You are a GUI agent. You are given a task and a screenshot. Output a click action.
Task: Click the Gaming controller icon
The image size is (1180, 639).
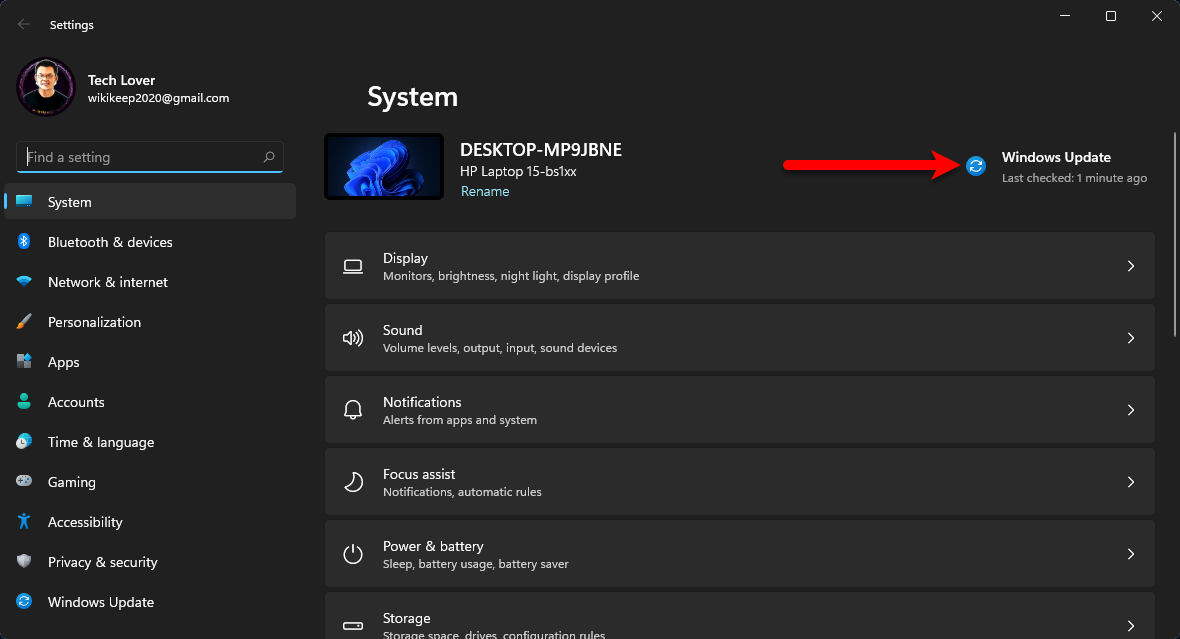[24, 481]
